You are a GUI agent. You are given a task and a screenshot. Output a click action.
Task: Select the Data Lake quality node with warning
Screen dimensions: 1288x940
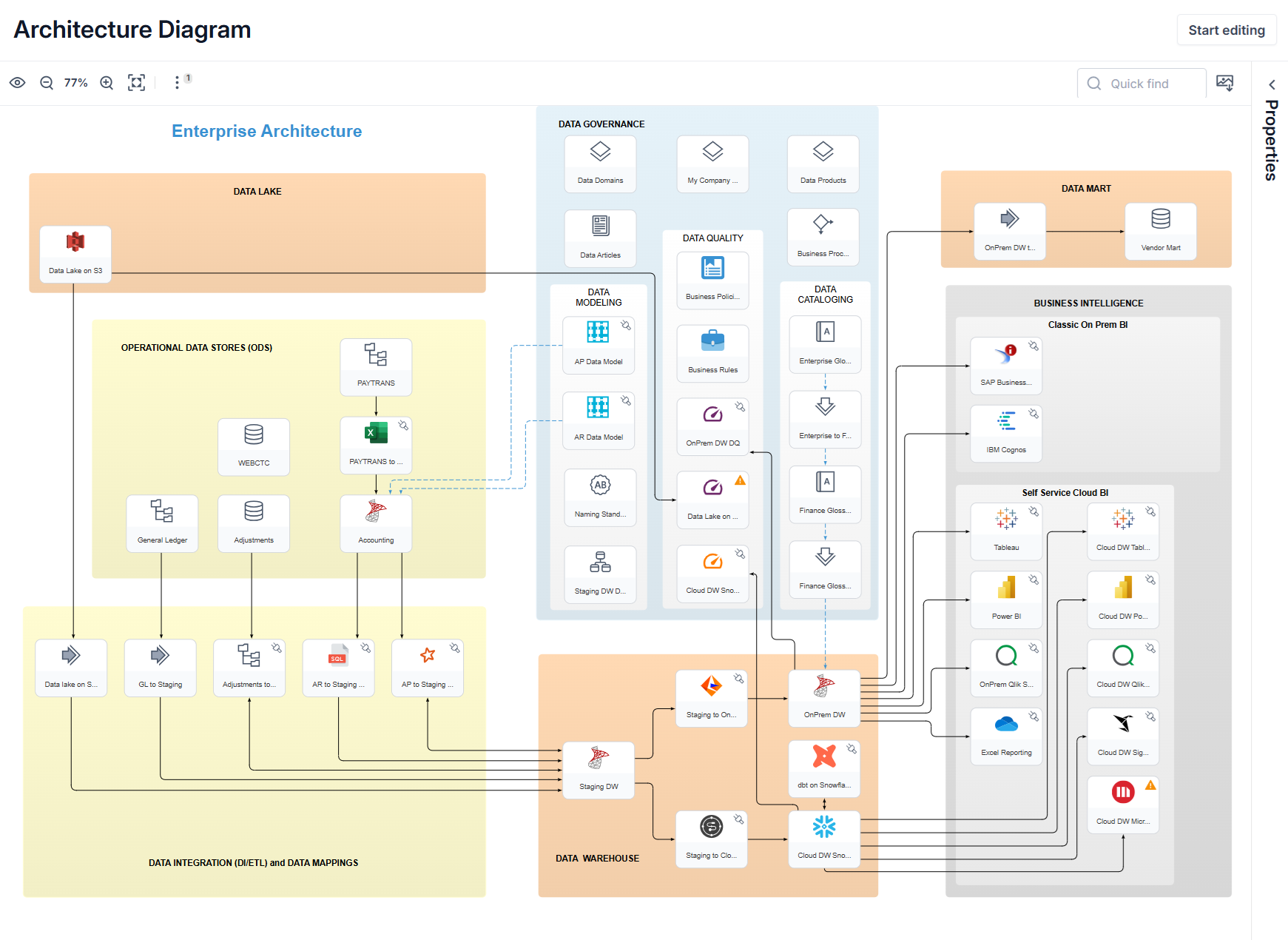[x=712, y=500]
